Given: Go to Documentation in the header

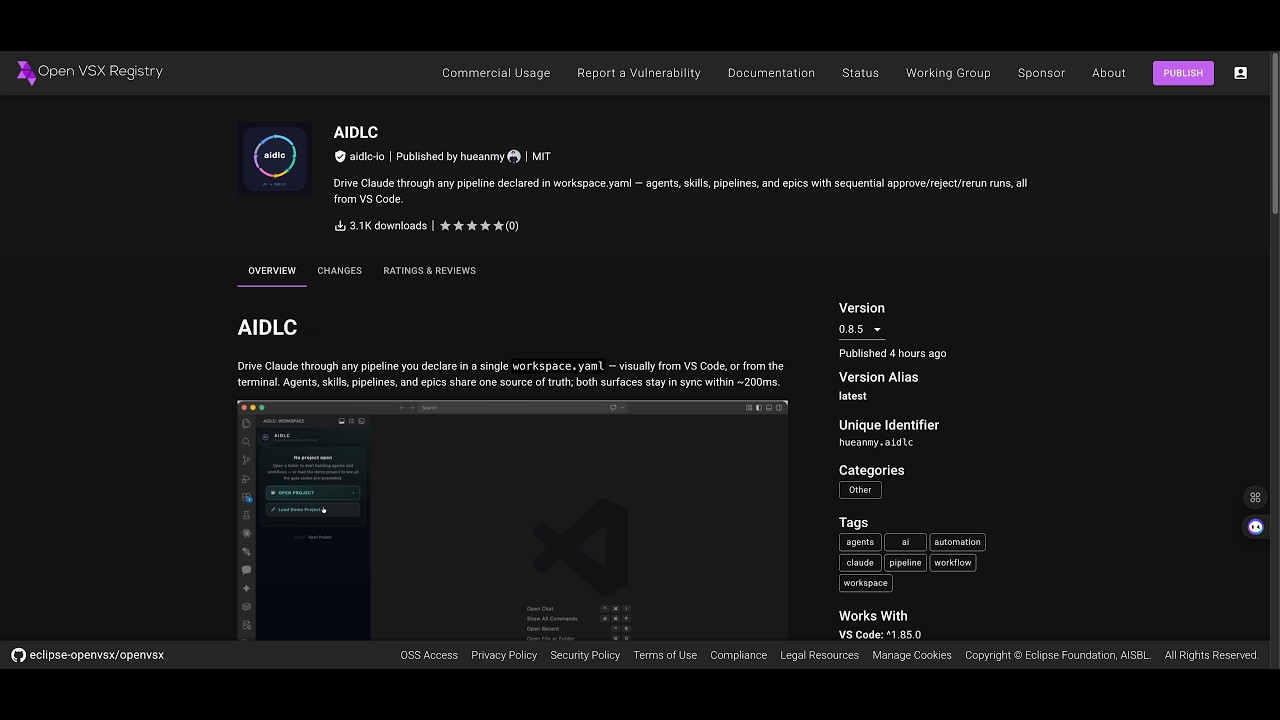Looking at the screenshot, I should tap(771, 73).
